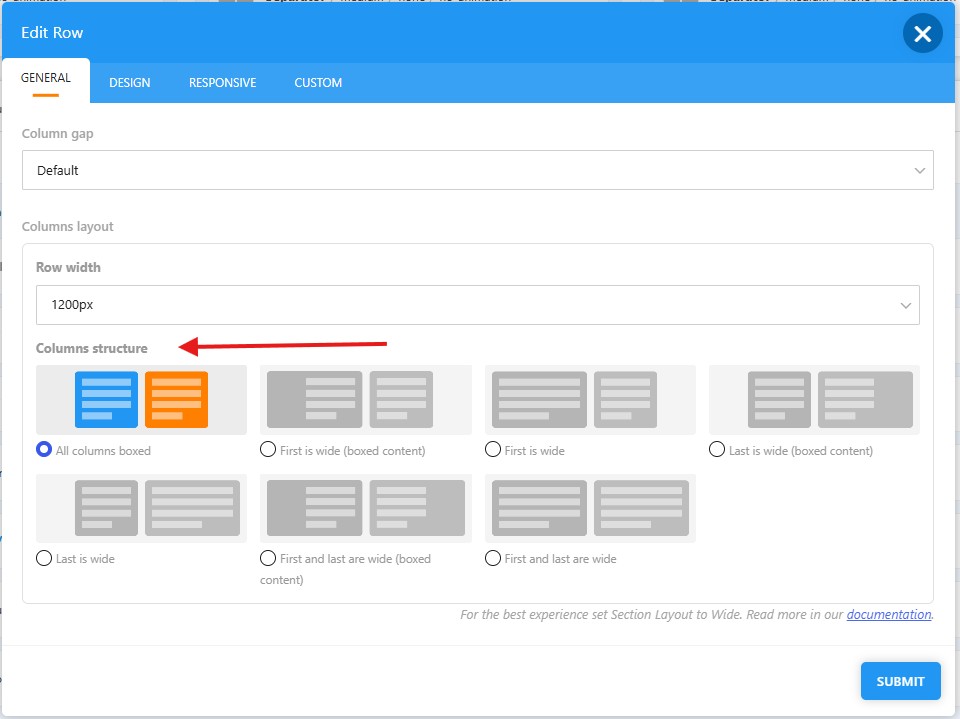Screen dimensions: 960x719
Task: Choose the First is wide radio button
Action: (x=493, y=450)
